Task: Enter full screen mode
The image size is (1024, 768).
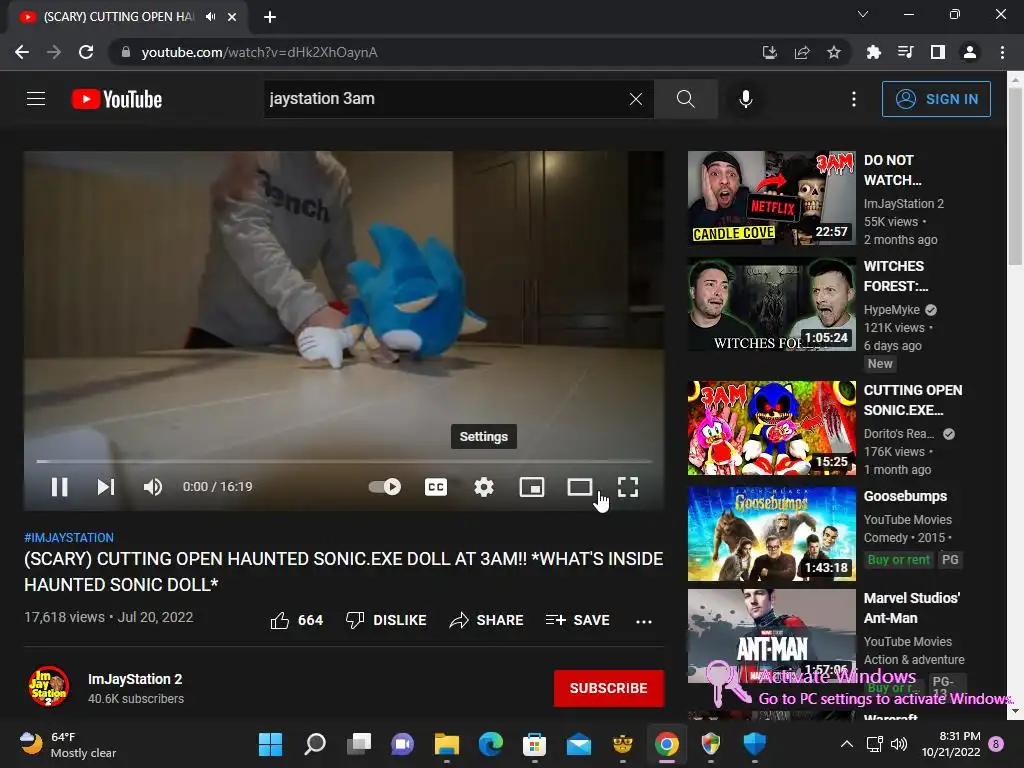Action: [628, 487]
